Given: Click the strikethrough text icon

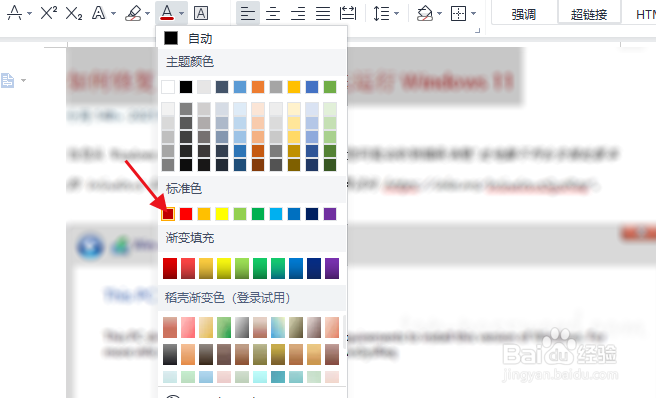Looking at the screenshot, I should (15, 13).
